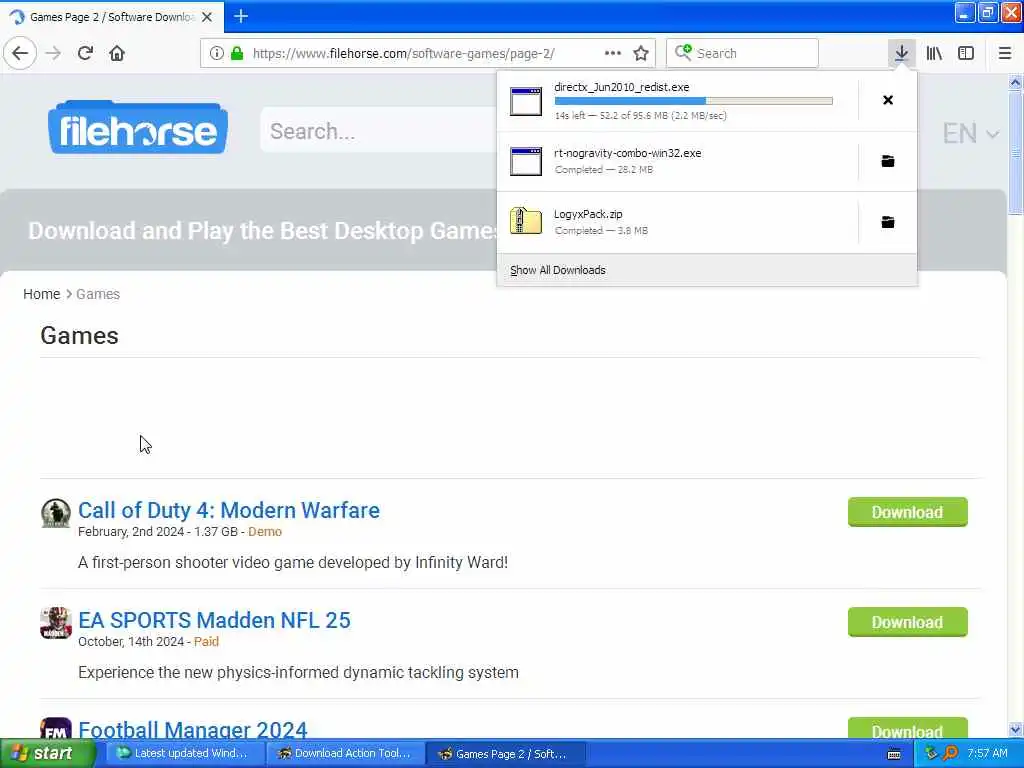Click the directx_Jun2010_redist.exe file icon
This screenshot has height=768, width=1024.
pos(526,101)
